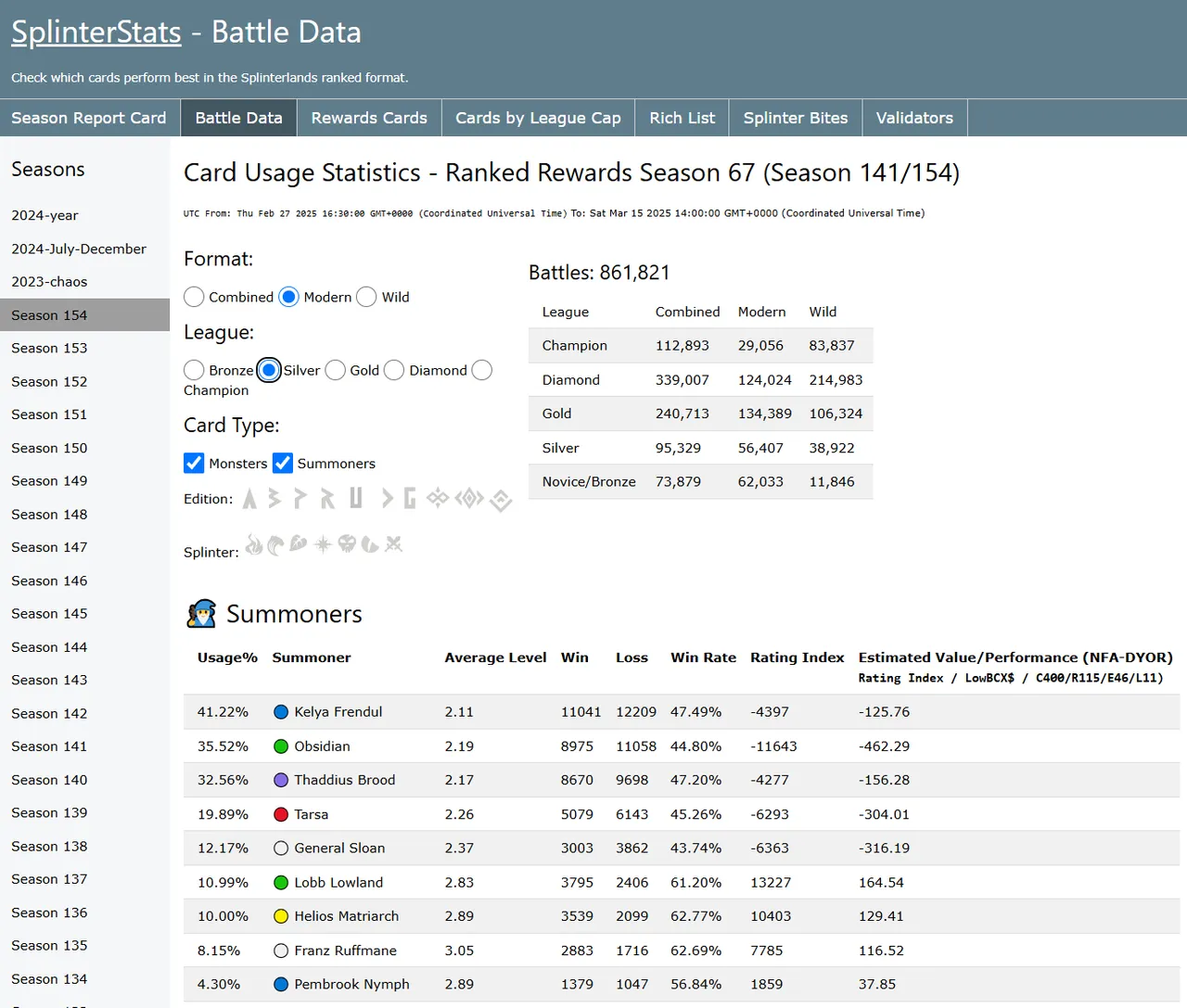Sort by the Win Rate column header
Image resolution: width=1187 pixels, height=1008 pixels.
[x=703, y=657]
